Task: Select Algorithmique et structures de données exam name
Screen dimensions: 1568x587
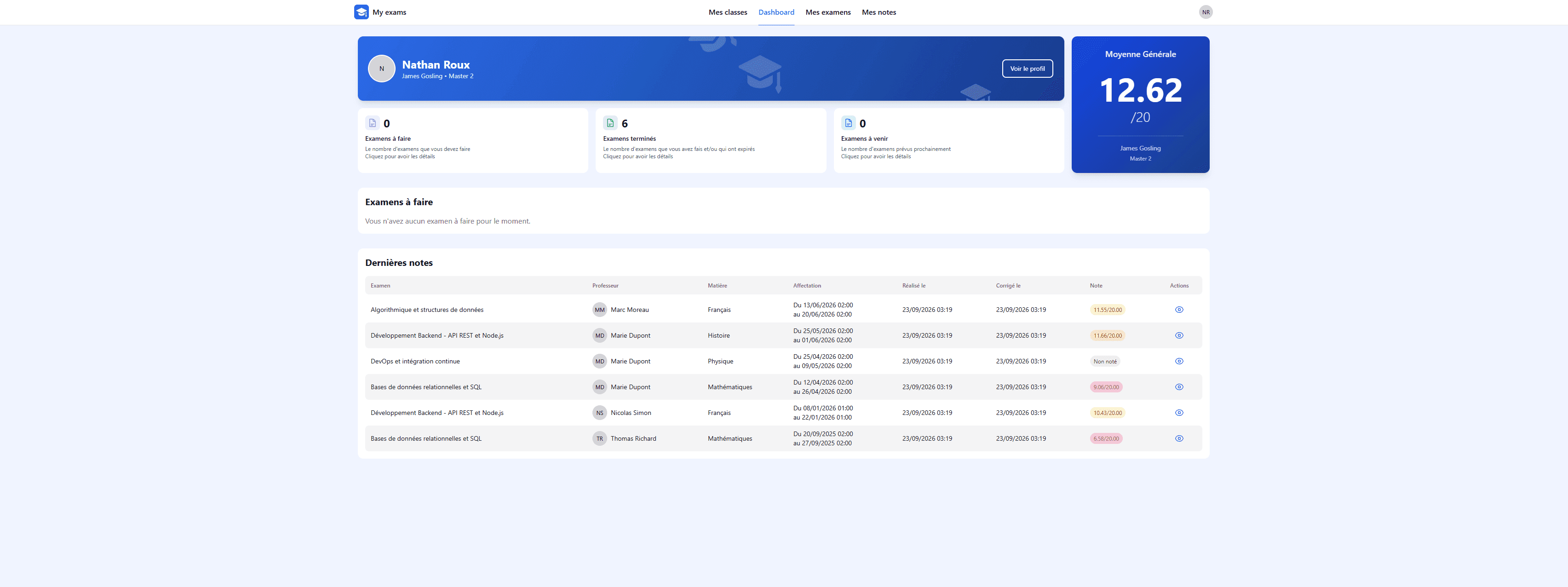Action: tap(427, 310)
